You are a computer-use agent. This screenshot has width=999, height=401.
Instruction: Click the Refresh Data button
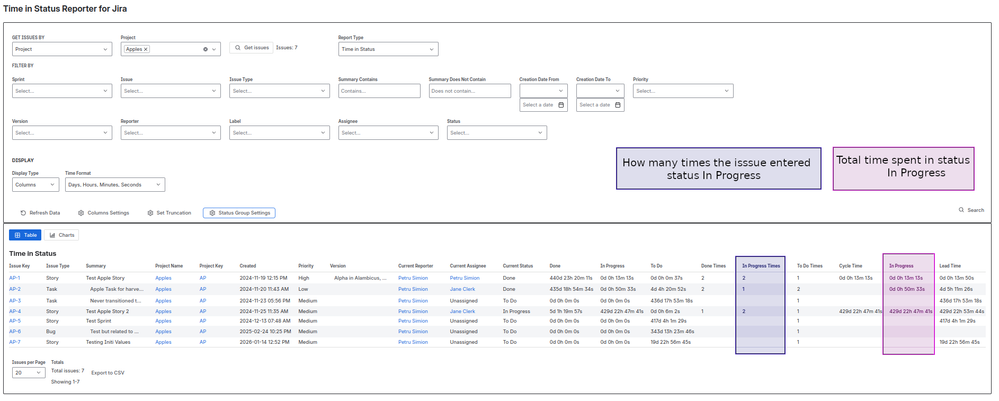41,213
